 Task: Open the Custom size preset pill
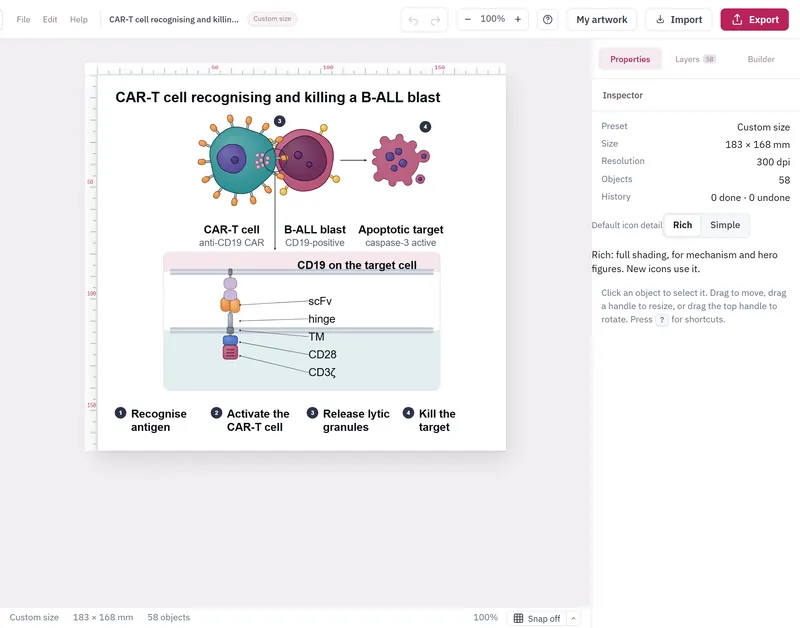272,19
